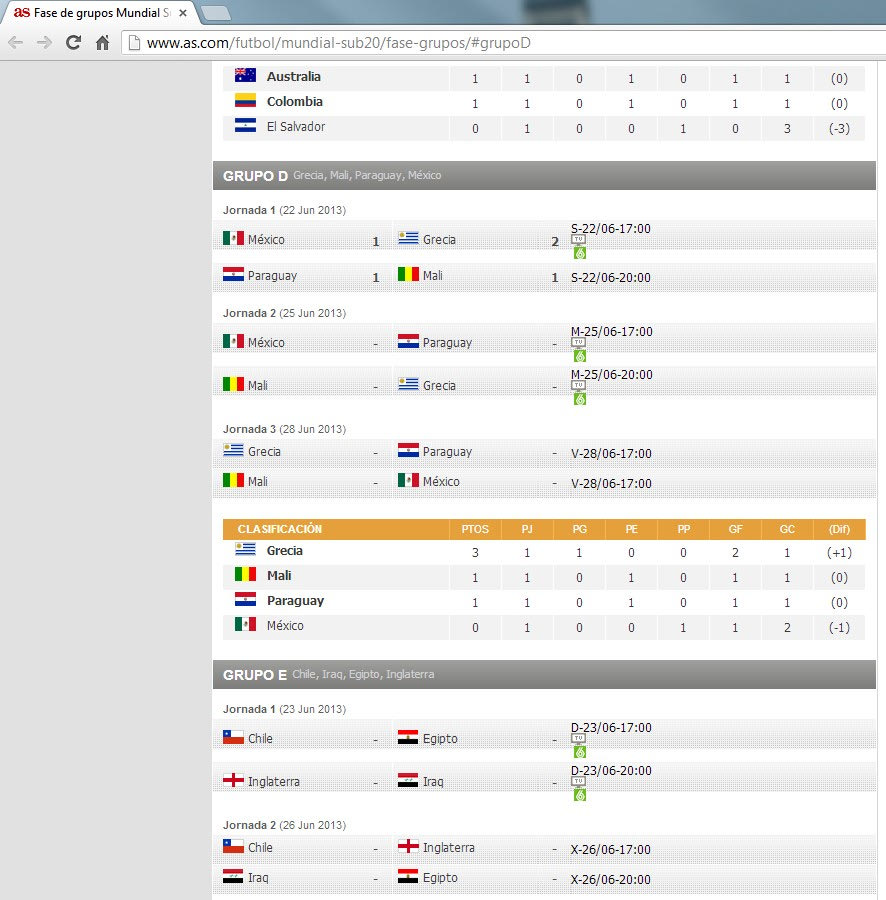The image size is (886, 900).
Task: Click the browser Back arrow button
Action: 15,42
